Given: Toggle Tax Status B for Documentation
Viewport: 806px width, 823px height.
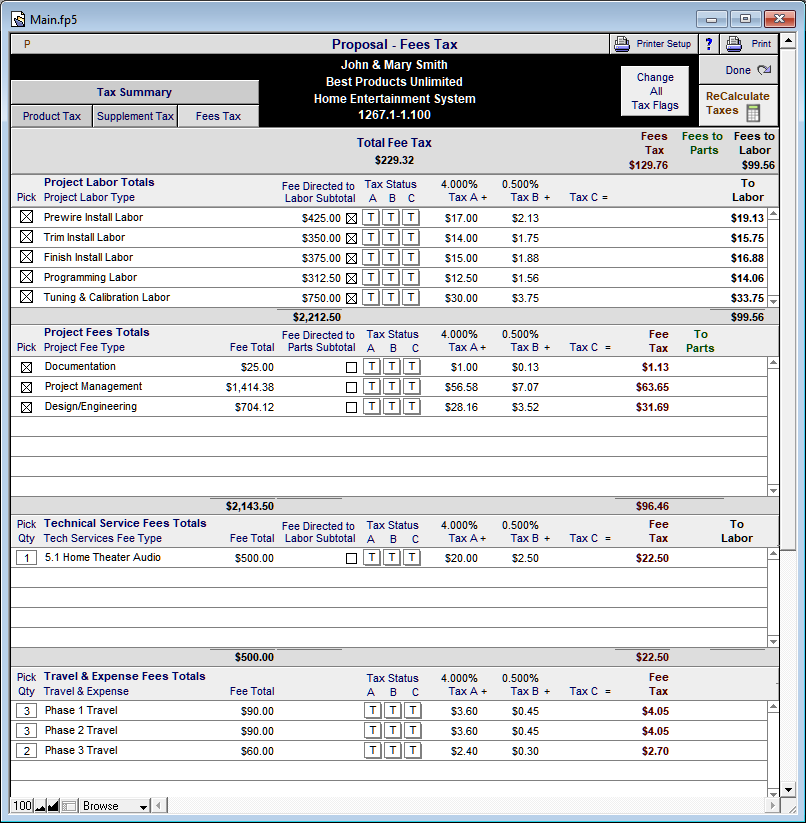Looking at the screenshot, I should 392,366.
